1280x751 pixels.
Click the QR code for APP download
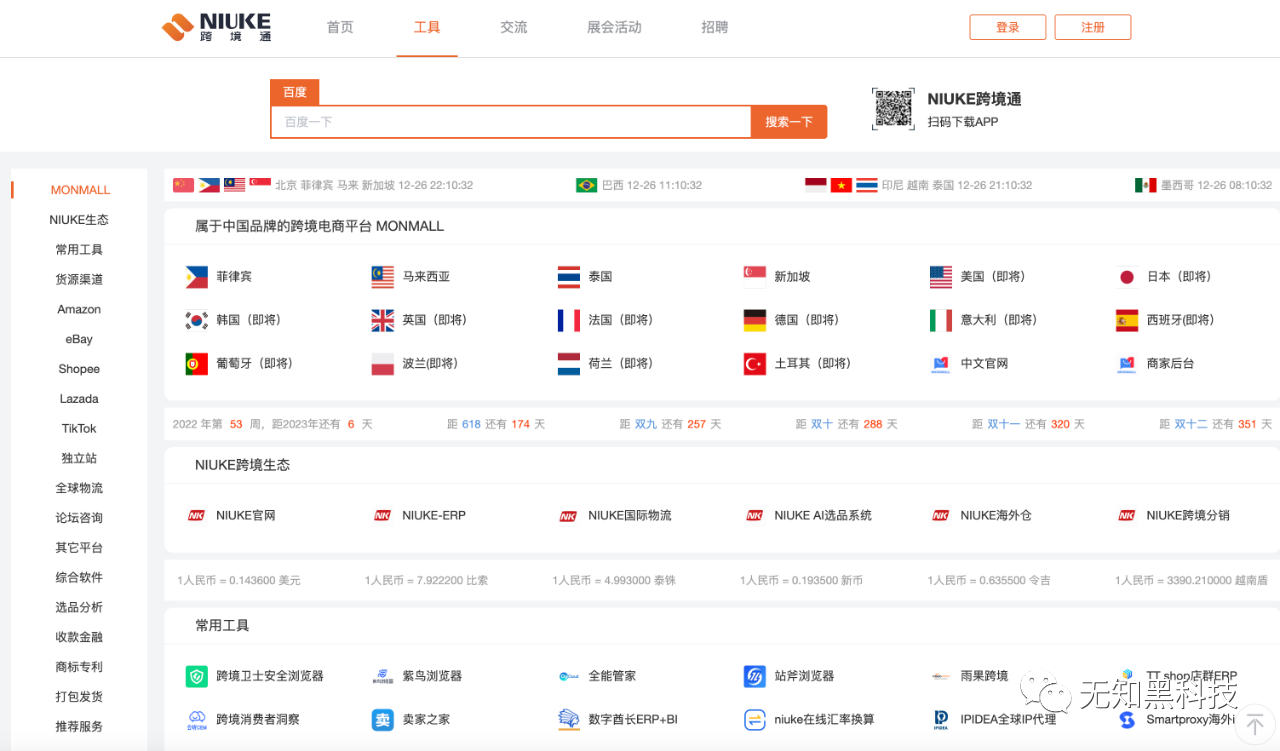pyautogui.click(x=893, y=108)
